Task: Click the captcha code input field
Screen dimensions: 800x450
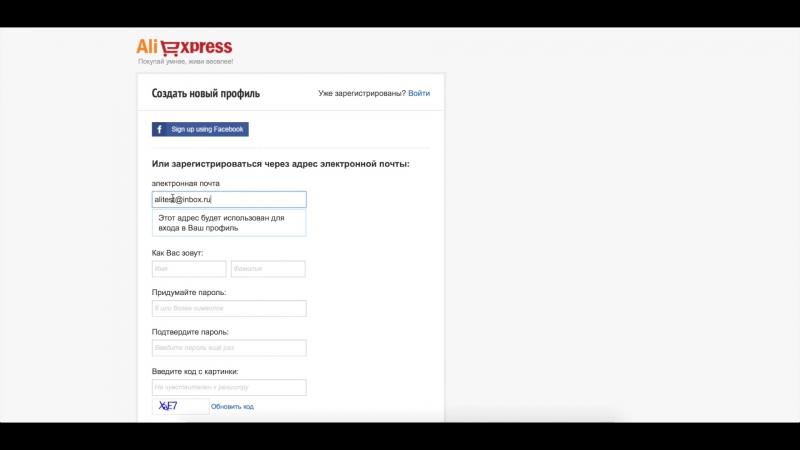Action: click(229, 387)
